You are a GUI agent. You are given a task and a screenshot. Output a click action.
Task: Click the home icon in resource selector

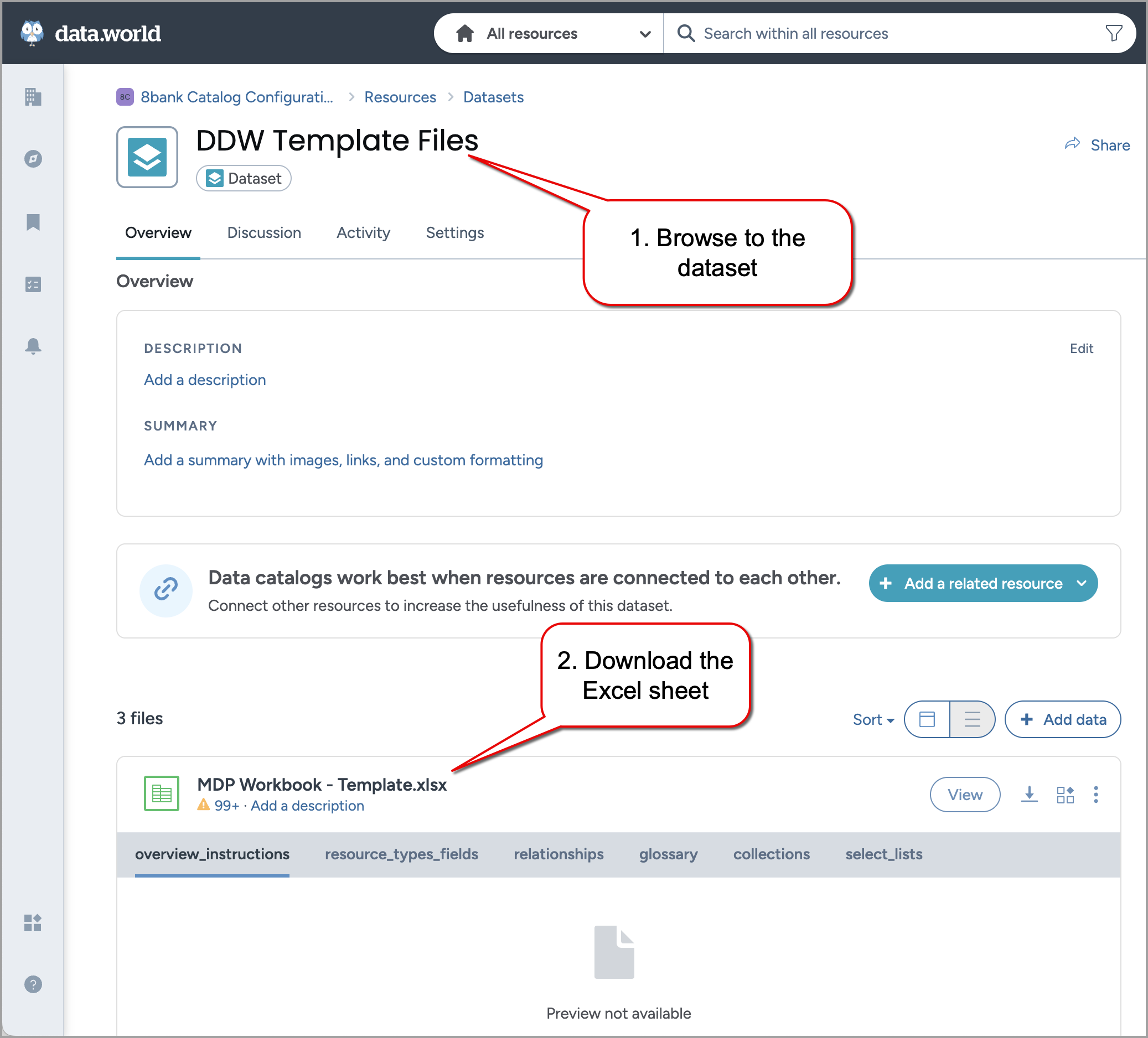pos(464,33)
